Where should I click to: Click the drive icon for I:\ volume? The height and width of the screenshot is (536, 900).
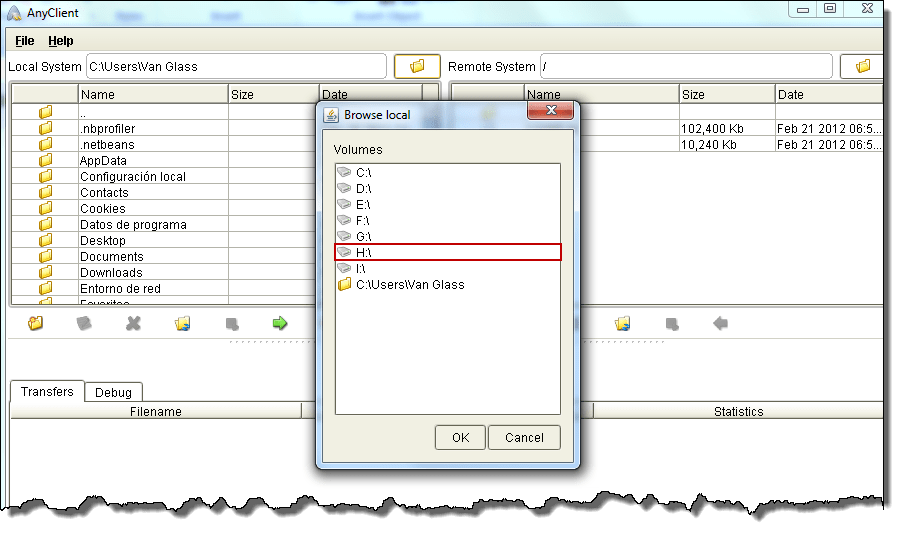click(x=344, y=268)
